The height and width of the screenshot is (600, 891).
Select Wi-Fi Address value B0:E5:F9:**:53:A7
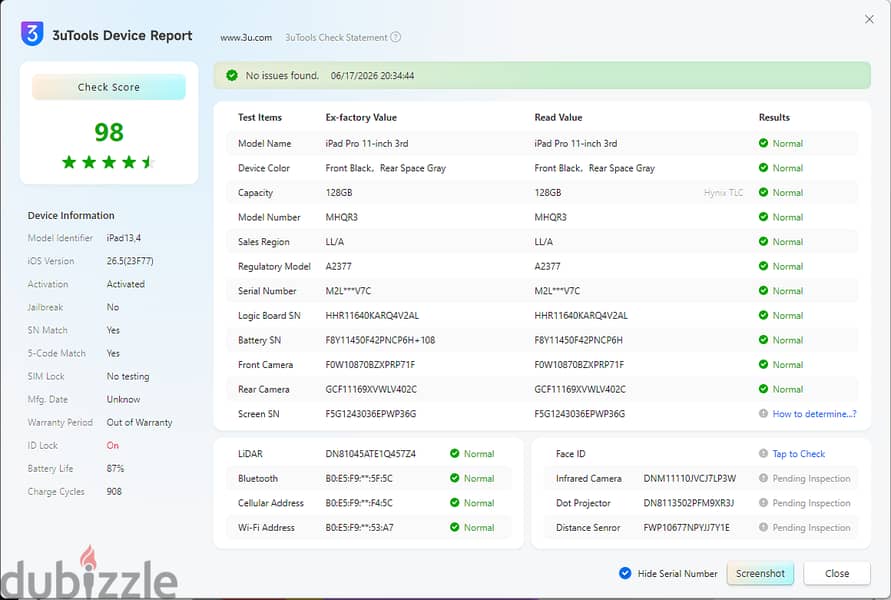tap(359, 527)
